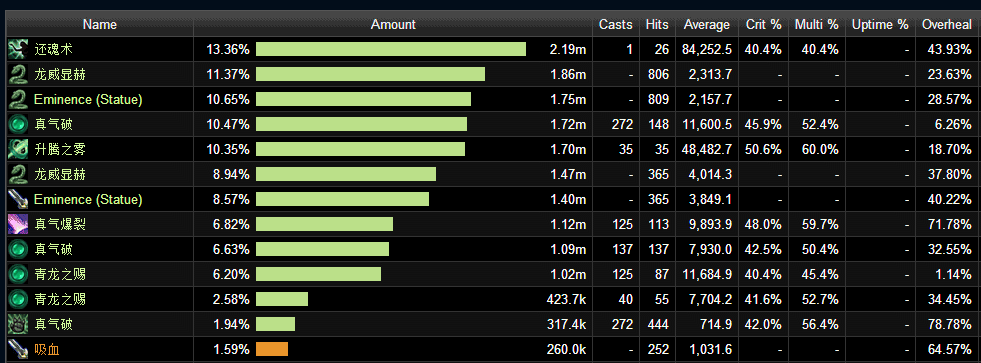The height and width of the screenshot is (363, 981).
Task: Click the green orb icon for 青龙之赐 6.20%
Action: (x=18, y=275)
